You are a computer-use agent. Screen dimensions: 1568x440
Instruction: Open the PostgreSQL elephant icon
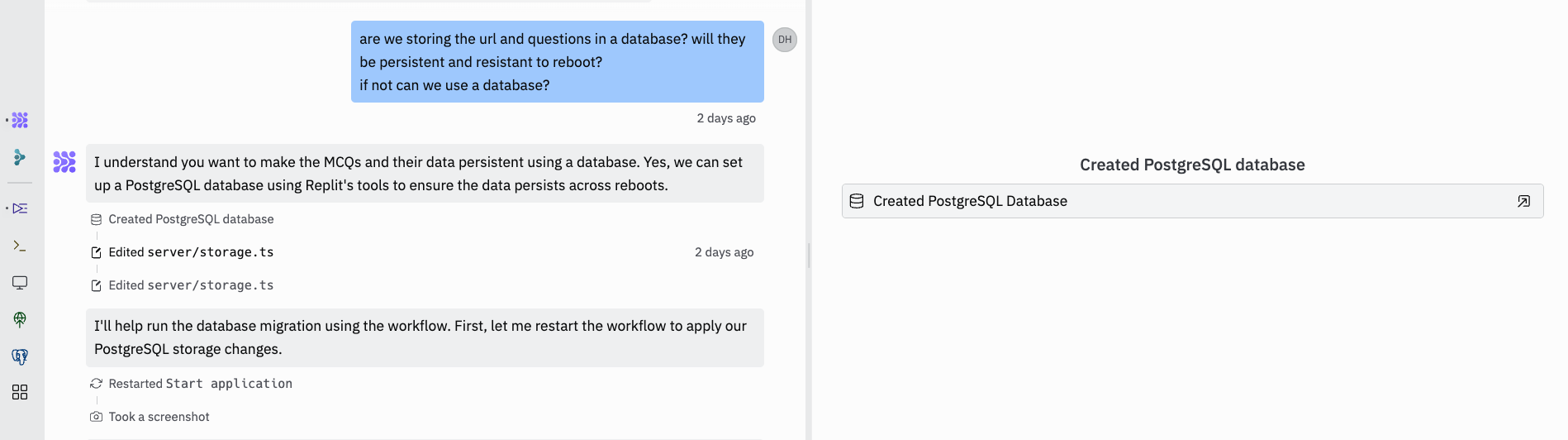coord(20,356)
